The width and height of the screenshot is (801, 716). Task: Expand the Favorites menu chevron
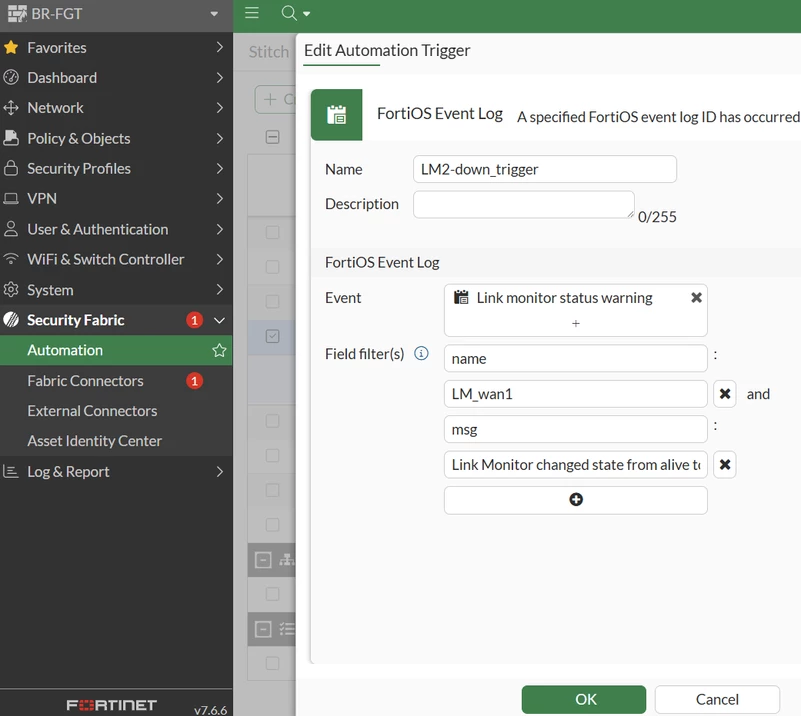pyautogui.click(x=220, y=47)
